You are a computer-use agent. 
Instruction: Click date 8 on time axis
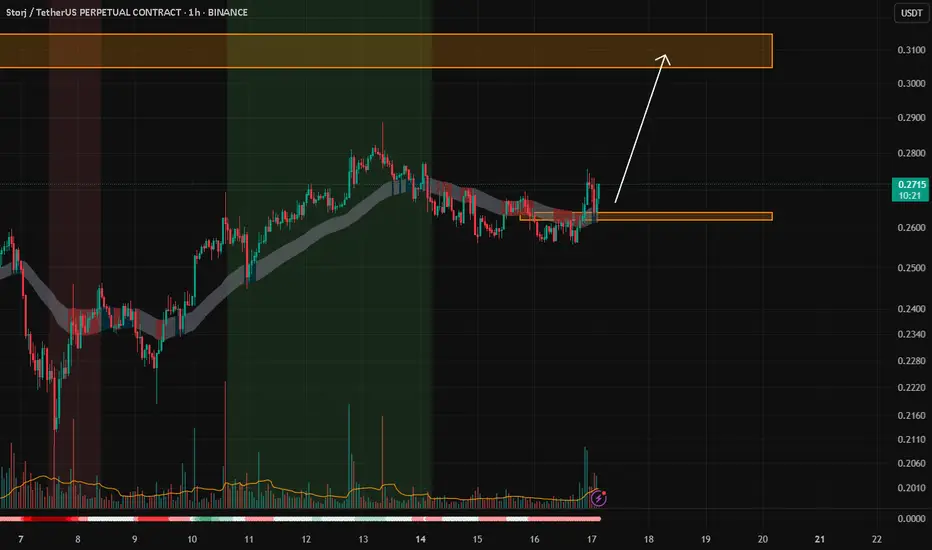pyautogui.click(x=78, y=539)
